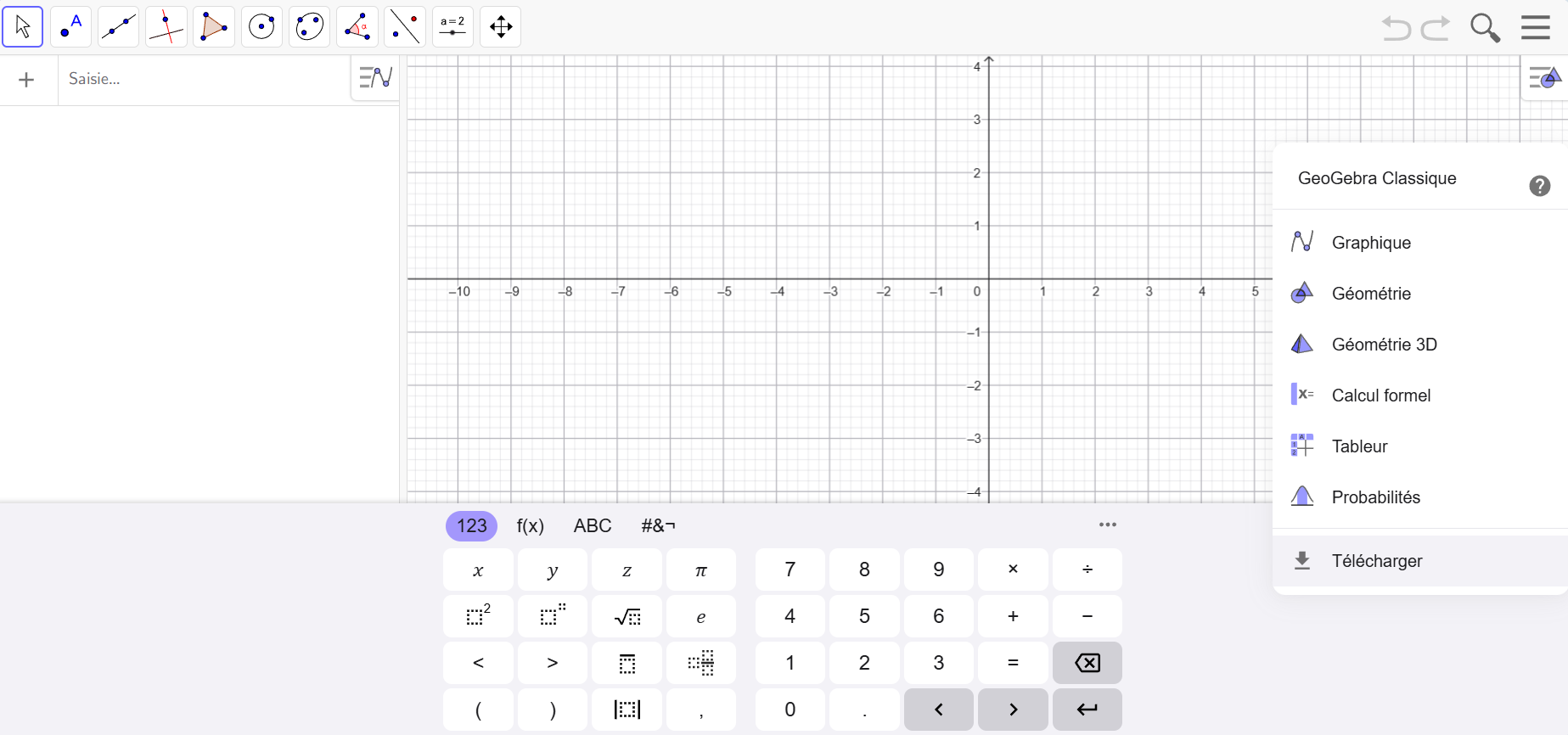Tap the number 7 key
Image resolution: width=1568 pixels, height=735 pixels.
coord(790,569)
